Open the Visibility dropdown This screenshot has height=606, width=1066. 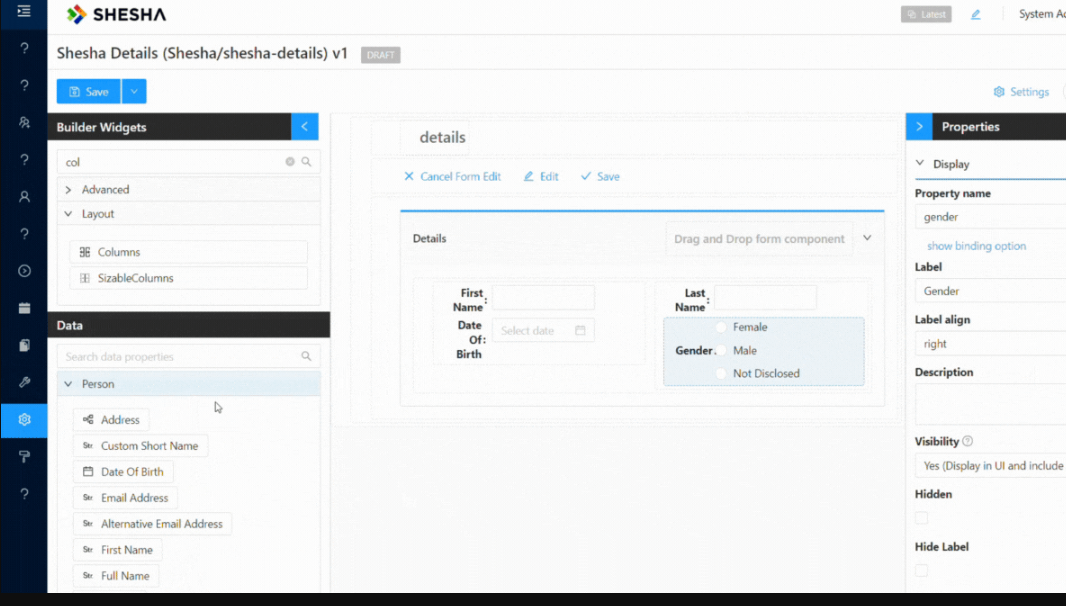pyautogui.click(x=991, y=466)
